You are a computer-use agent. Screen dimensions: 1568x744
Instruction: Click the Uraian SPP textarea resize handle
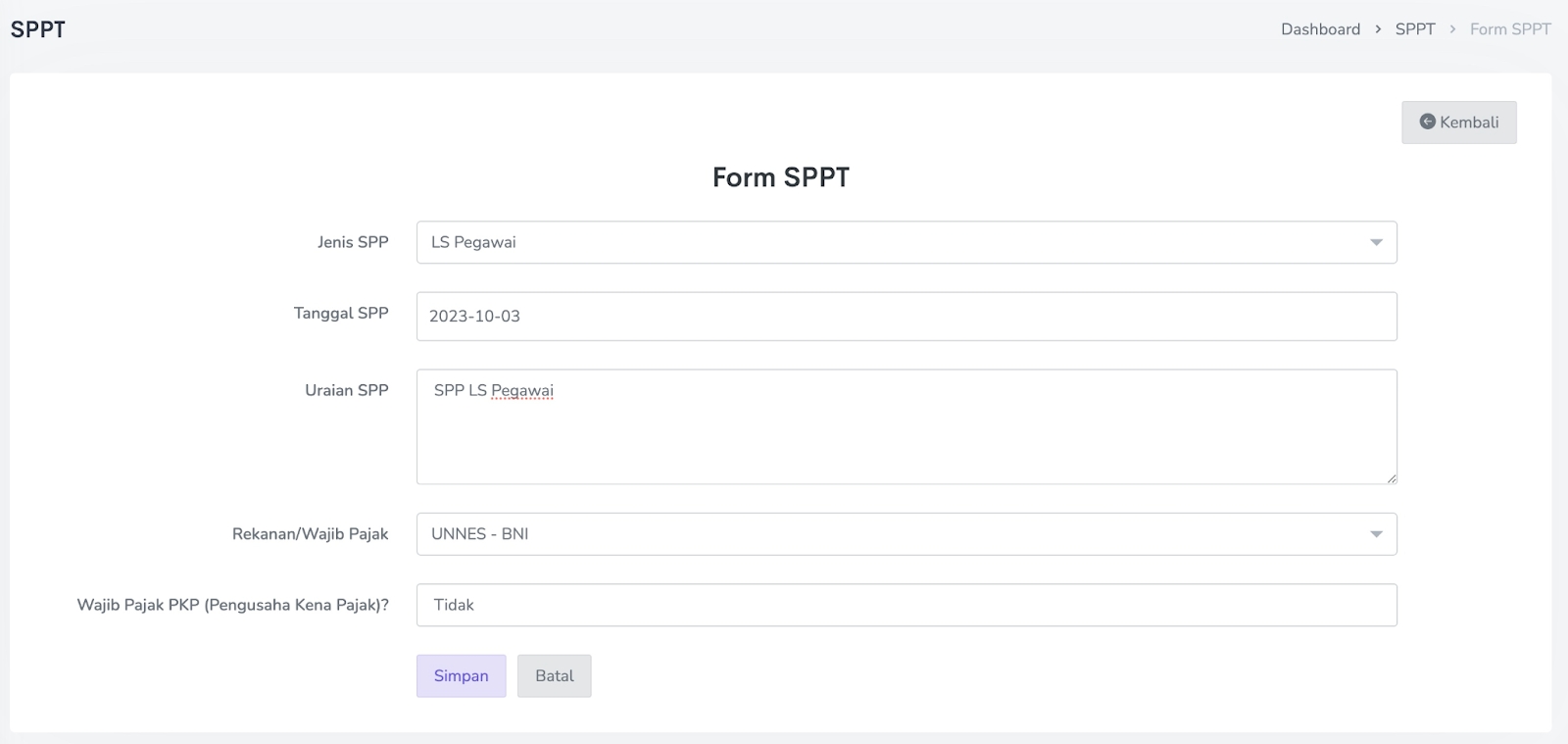pos(1392,478)
